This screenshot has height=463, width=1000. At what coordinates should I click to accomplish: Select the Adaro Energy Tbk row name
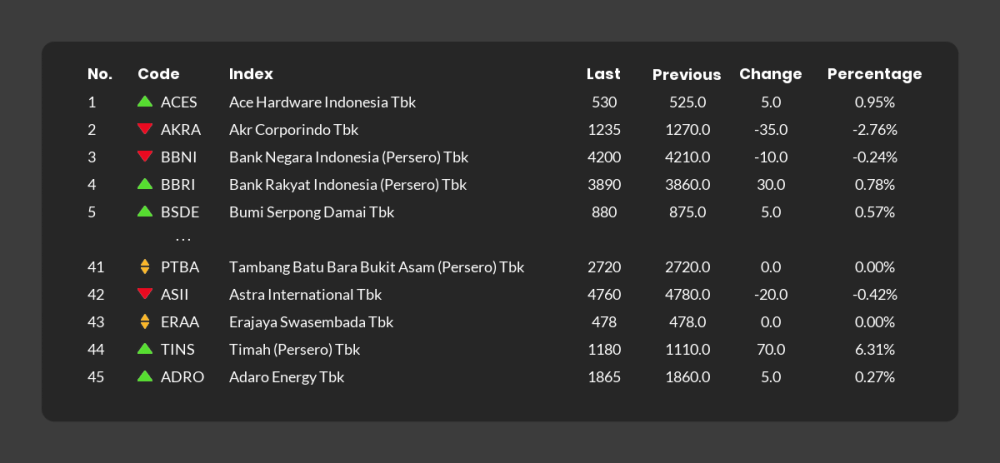pos(286,377)
